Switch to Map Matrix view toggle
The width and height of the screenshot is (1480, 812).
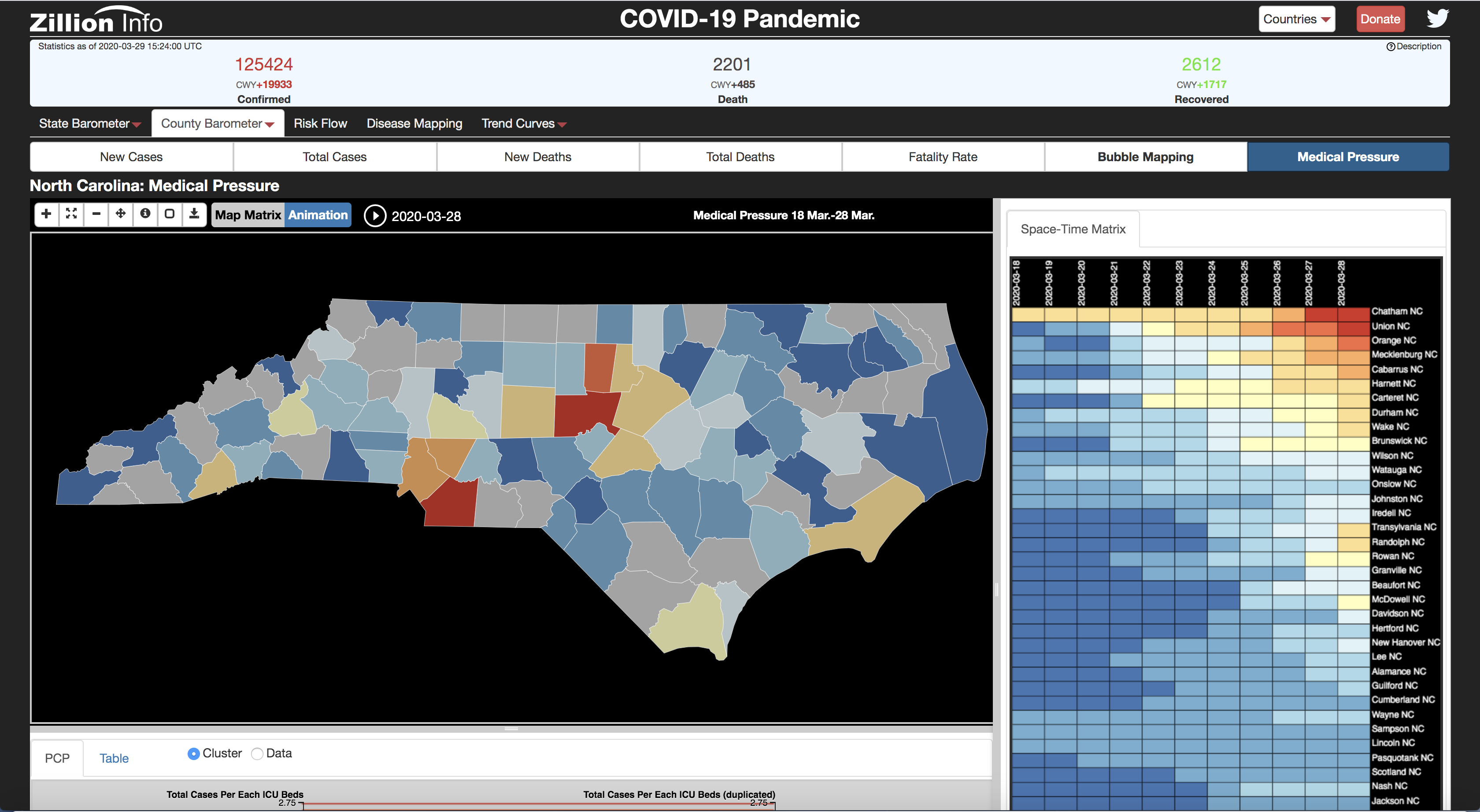pyautogui.click(x=248, y=215)
